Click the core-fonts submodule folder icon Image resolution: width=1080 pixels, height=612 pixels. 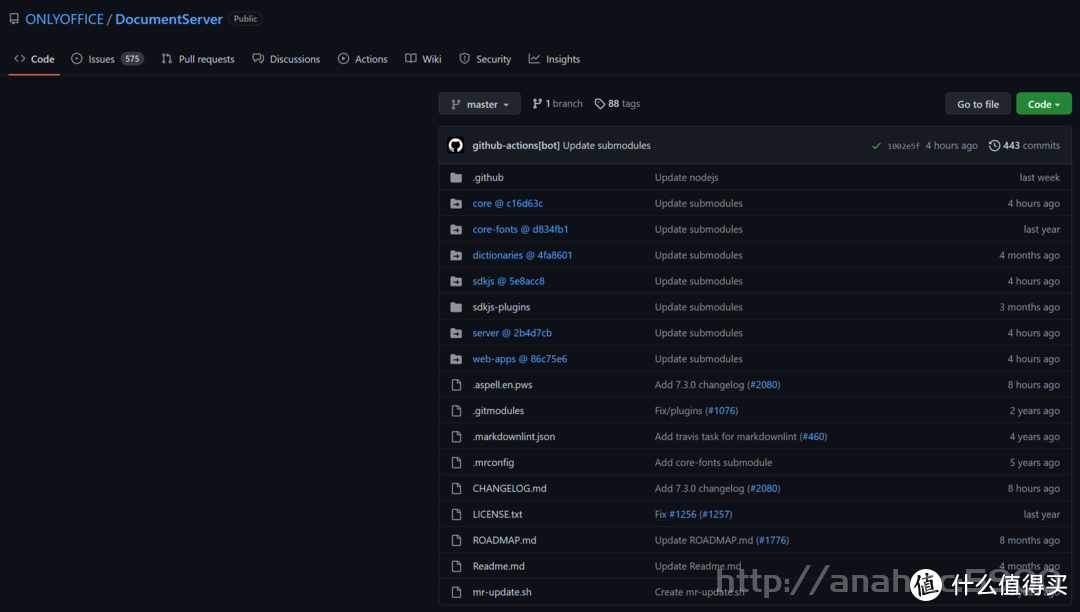point(456,229)
